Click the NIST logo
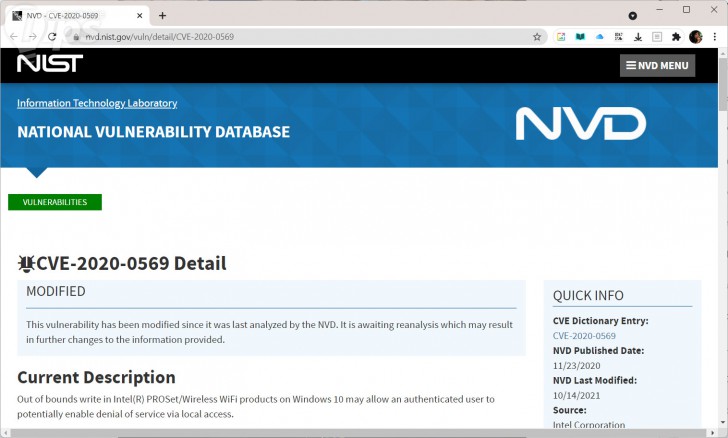 point(50,63)
